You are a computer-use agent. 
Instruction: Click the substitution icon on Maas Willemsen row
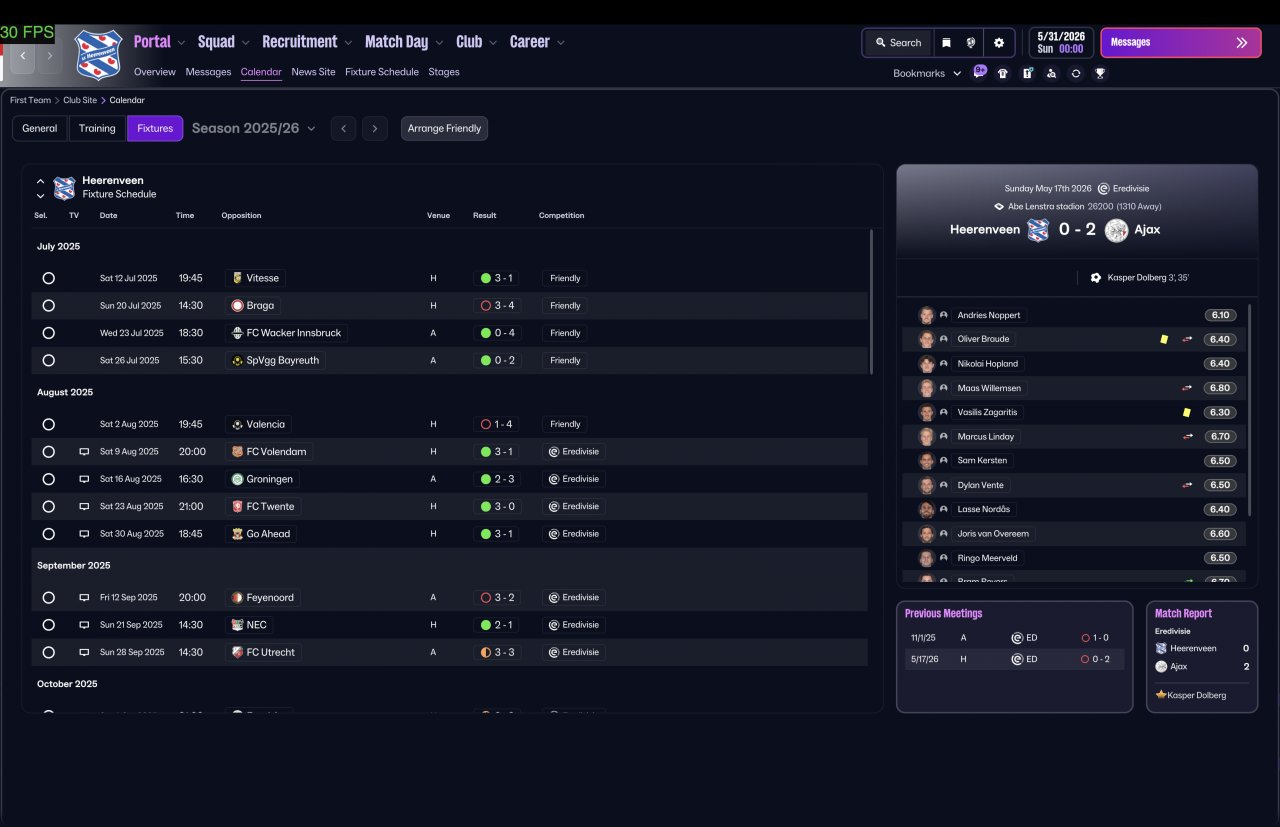(x=1187, y=388)
